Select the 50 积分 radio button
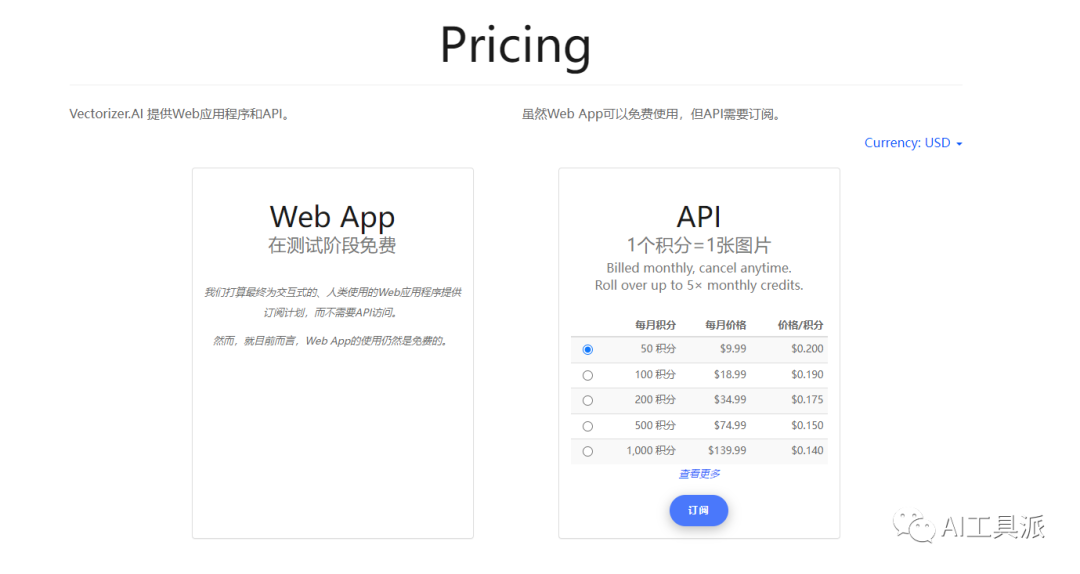This screenshot has height=574, width=1080. coord(587,349)
